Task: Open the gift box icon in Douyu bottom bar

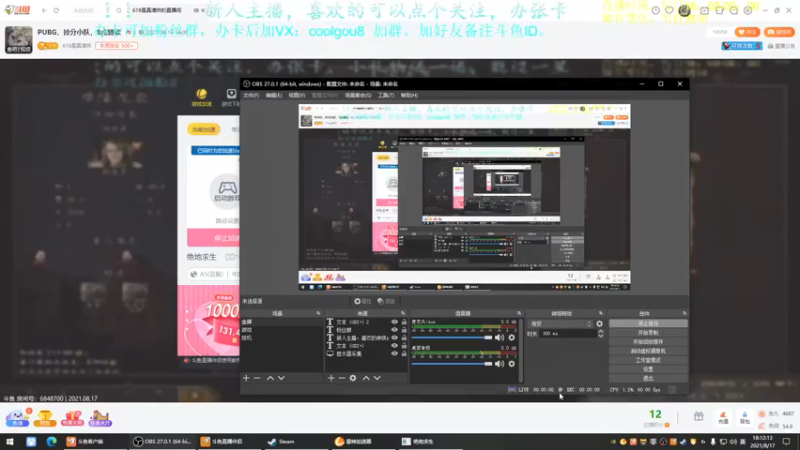Action: click(x=698, y=417)
